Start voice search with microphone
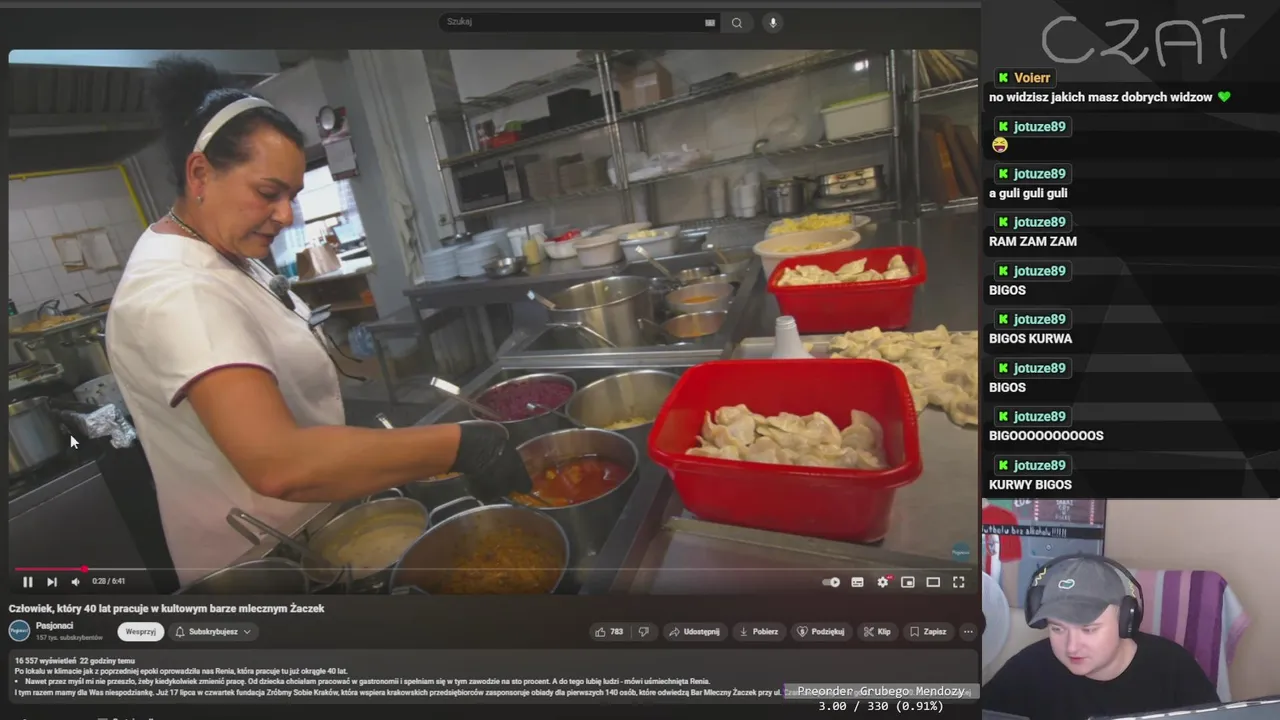 772,22
